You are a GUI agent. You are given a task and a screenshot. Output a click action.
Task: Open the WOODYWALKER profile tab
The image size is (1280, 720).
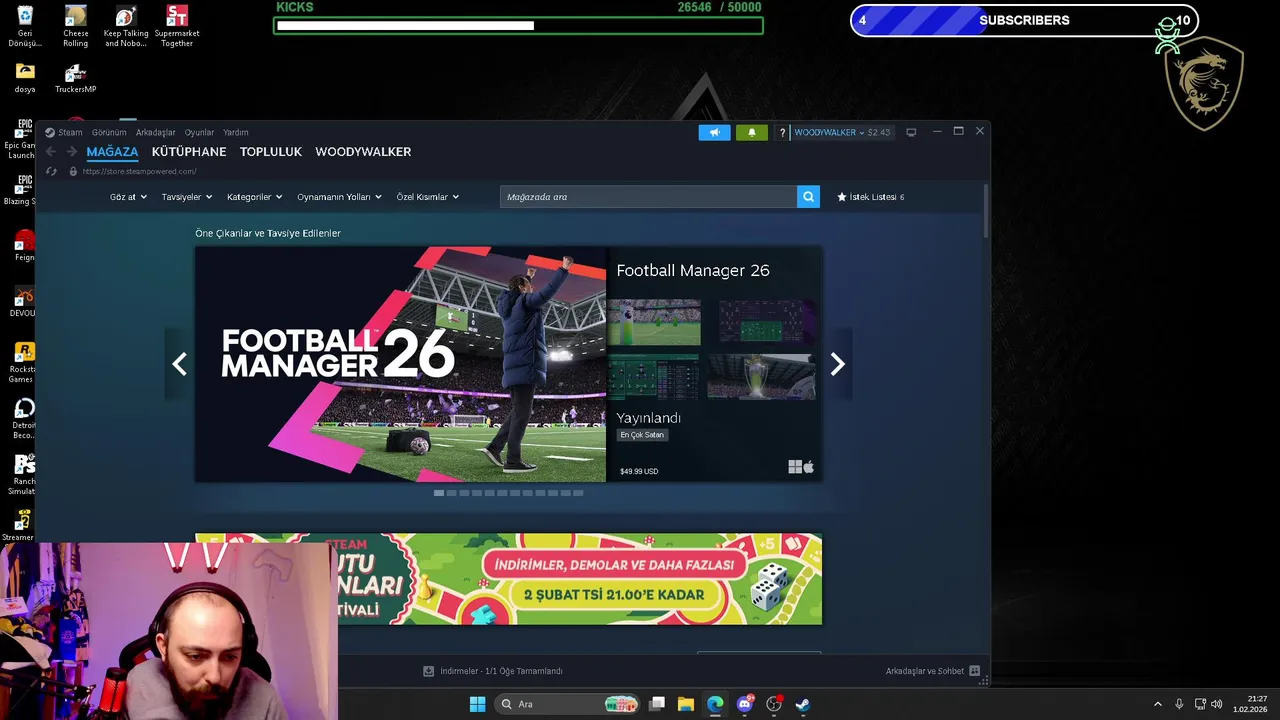tap(363, 152)
